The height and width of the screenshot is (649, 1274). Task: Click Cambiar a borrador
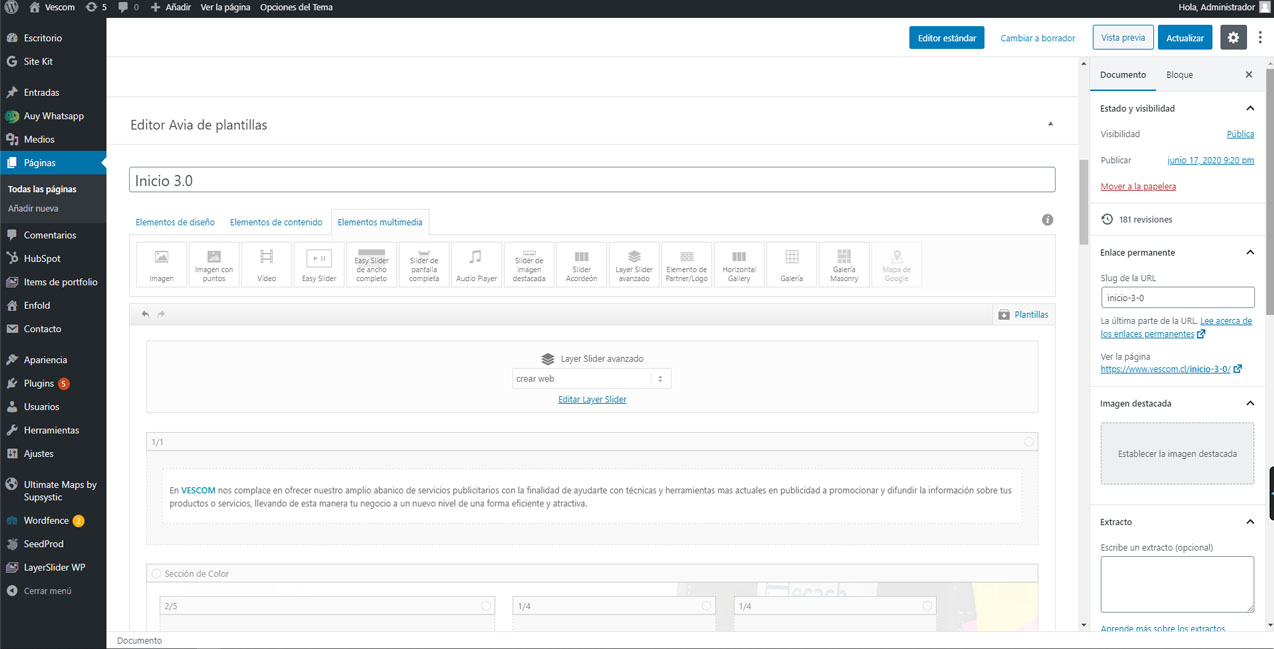pyautogui.click(x=1038, y=38)
